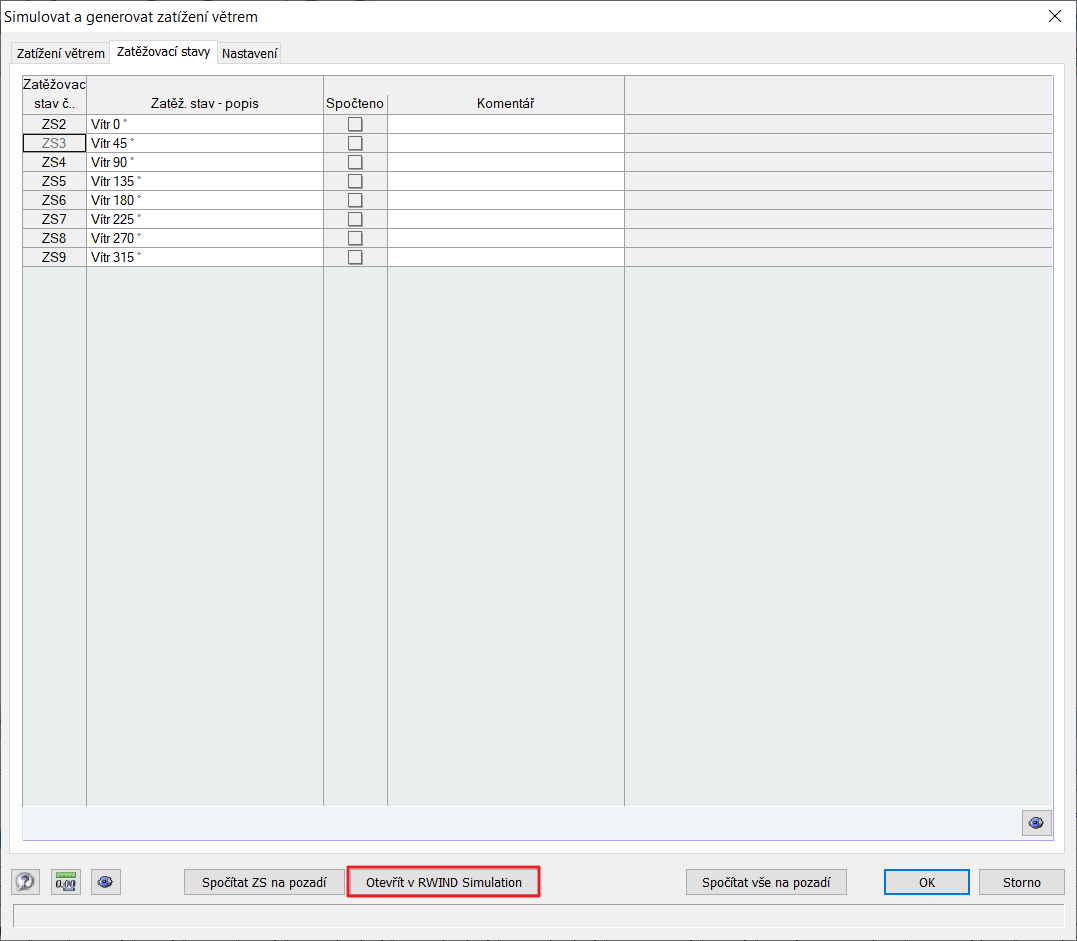Cancel the dialog using Storno
The image size is (1077, 941).
pos(1021,882)
